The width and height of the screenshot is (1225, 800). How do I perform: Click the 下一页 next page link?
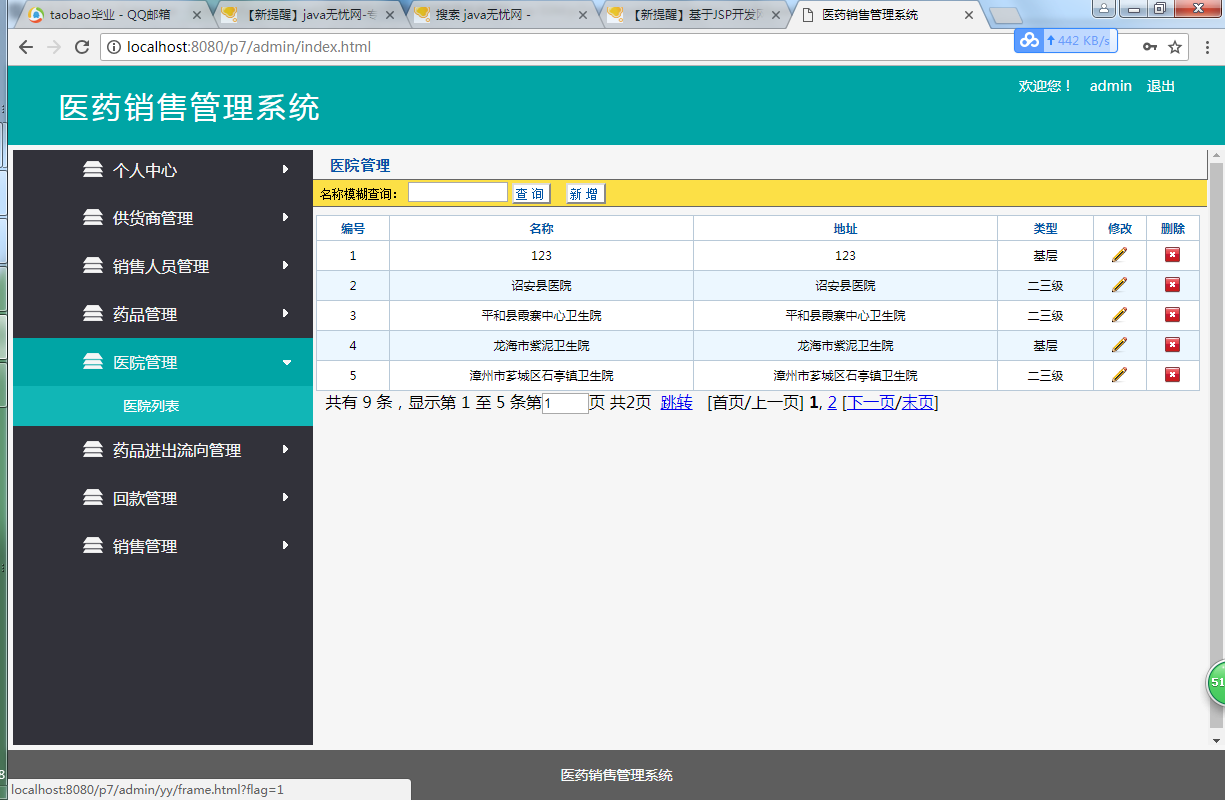tap(871, 402)
